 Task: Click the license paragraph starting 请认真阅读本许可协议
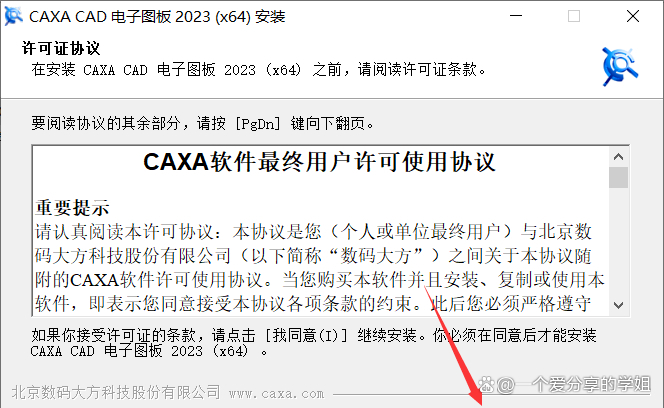pyautogui.click(x=320, y=268)
